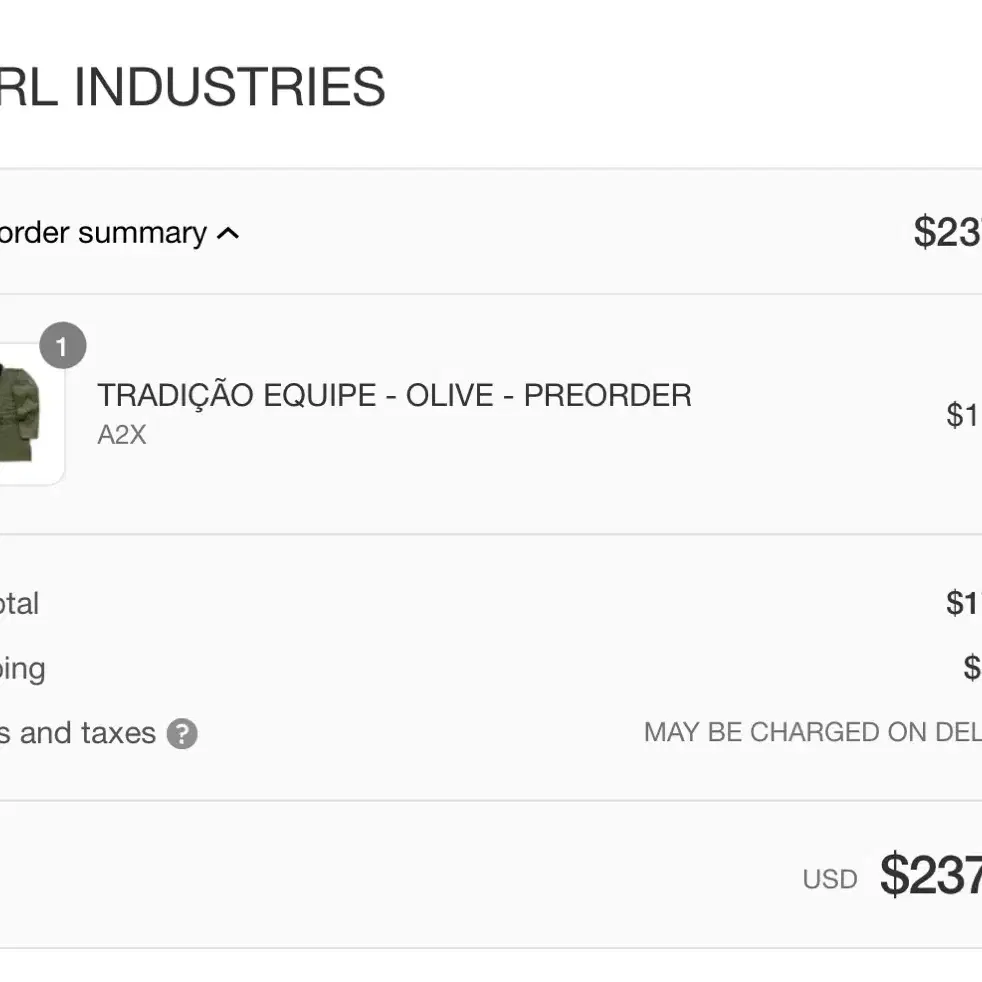This screenshot has width=982, height=982.
Task: Open the duties and taxes help icon
Action: (x=182, y=733)
